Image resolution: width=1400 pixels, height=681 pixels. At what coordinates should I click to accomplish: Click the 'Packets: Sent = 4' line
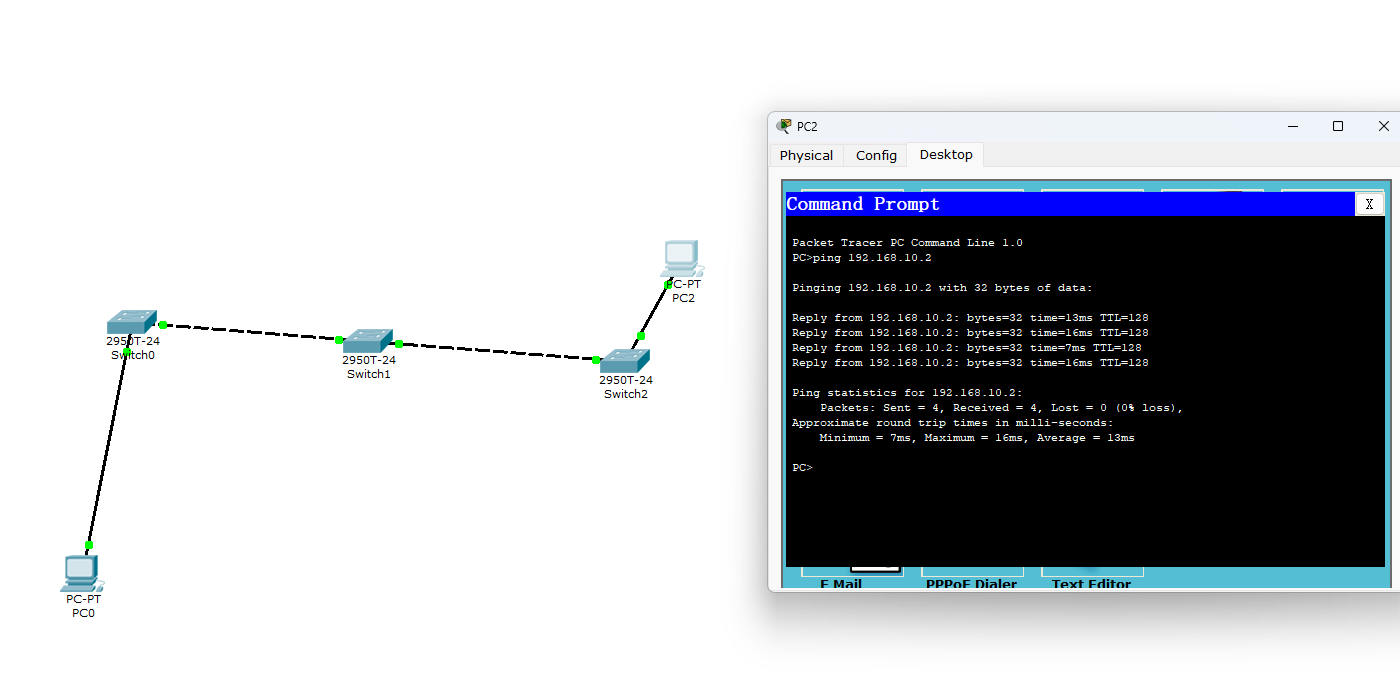[1001, 408]
